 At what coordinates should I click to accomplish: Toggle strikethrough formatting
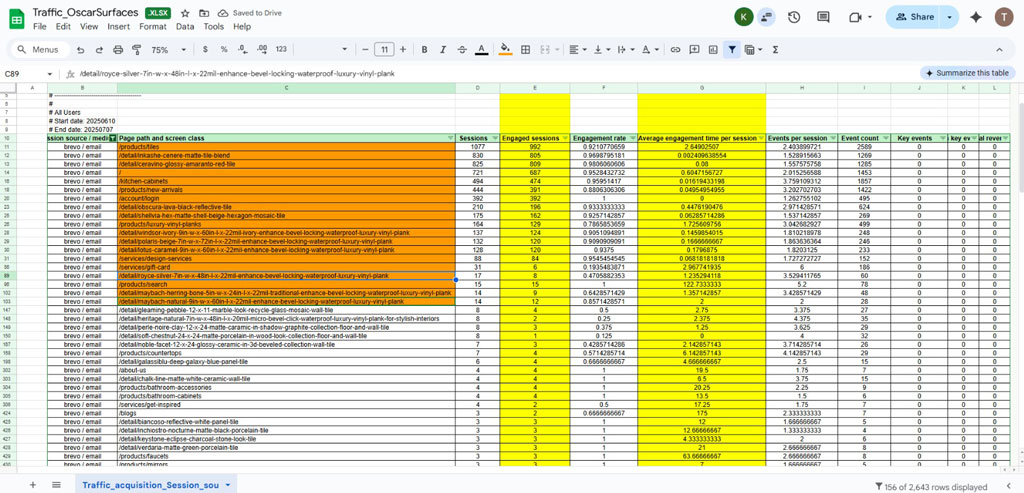(462, 49)
